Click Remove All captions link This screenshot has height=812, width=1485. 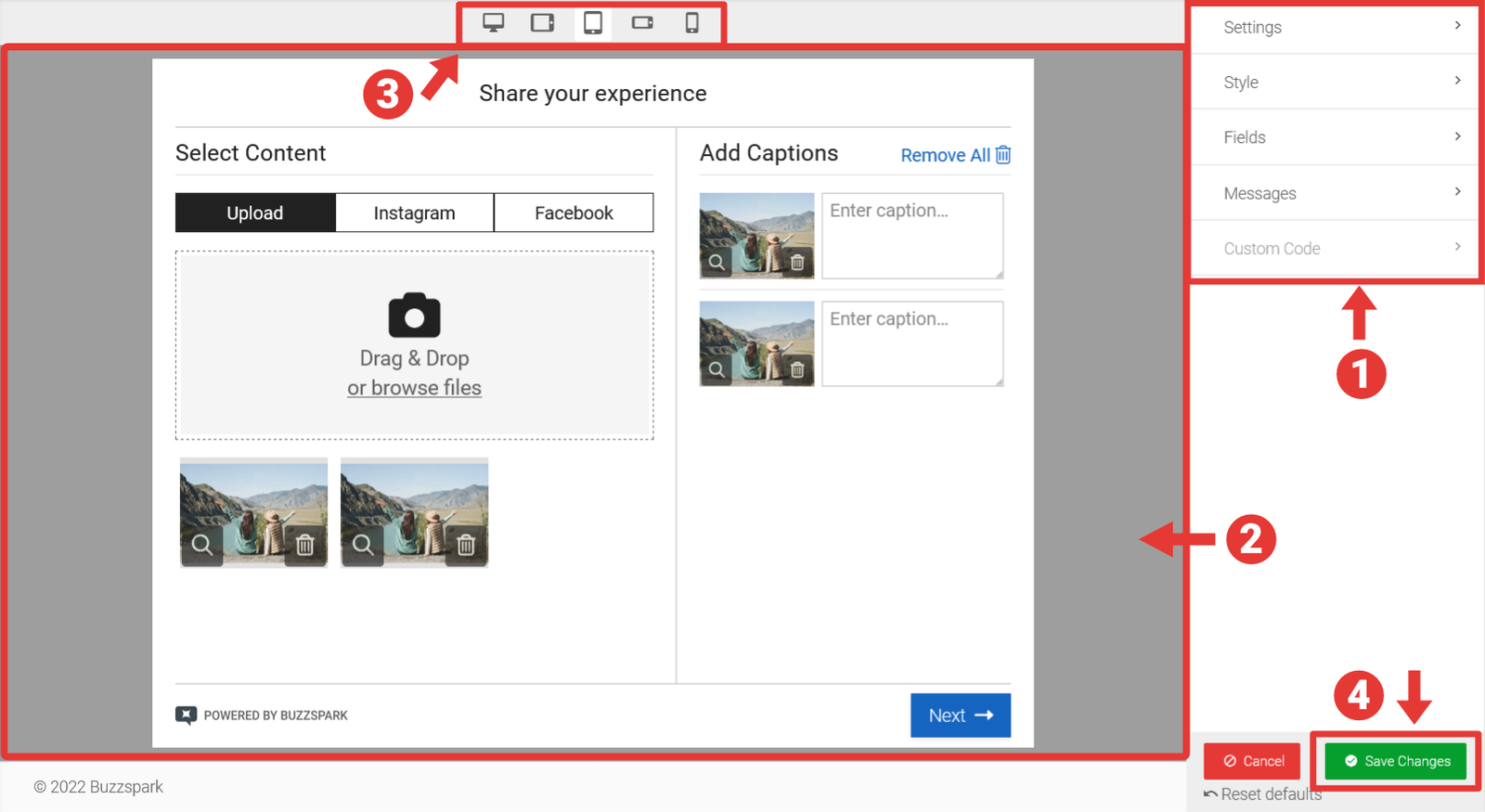coord(955,155)
